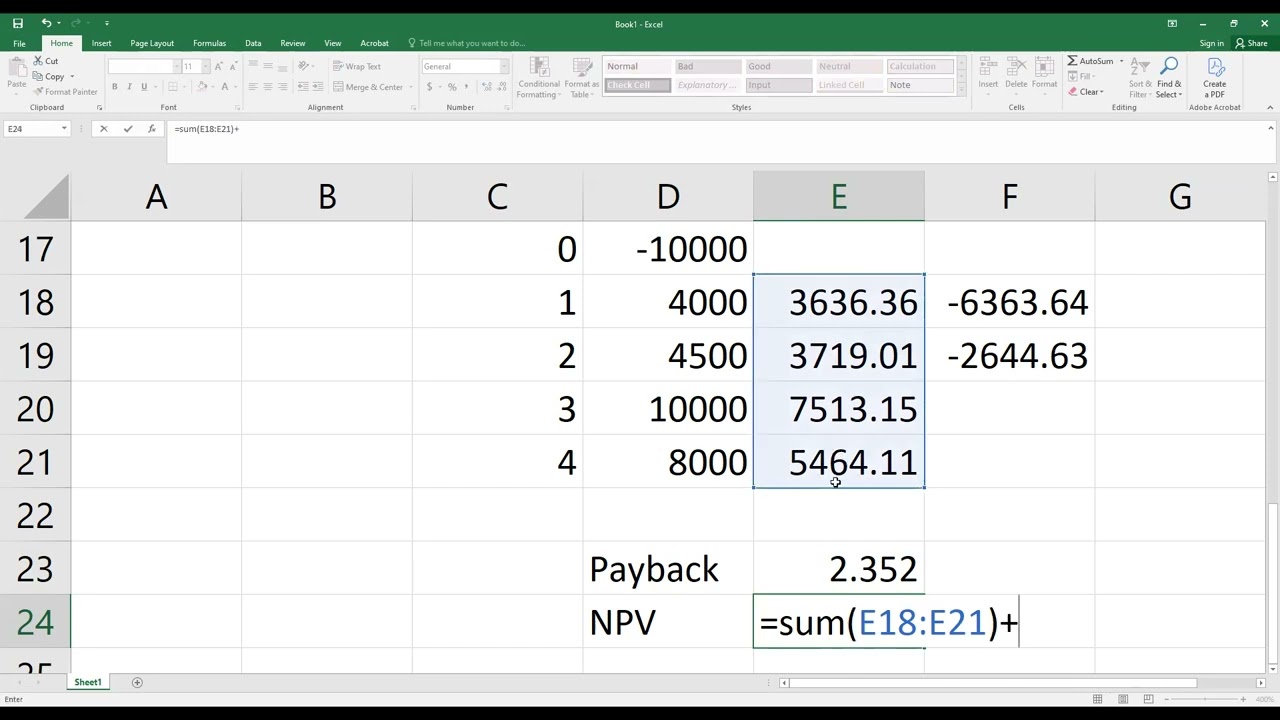Switch to the Acrobat tab
The height and width of the screenshot is (720, 1280).
pos(374,43)
